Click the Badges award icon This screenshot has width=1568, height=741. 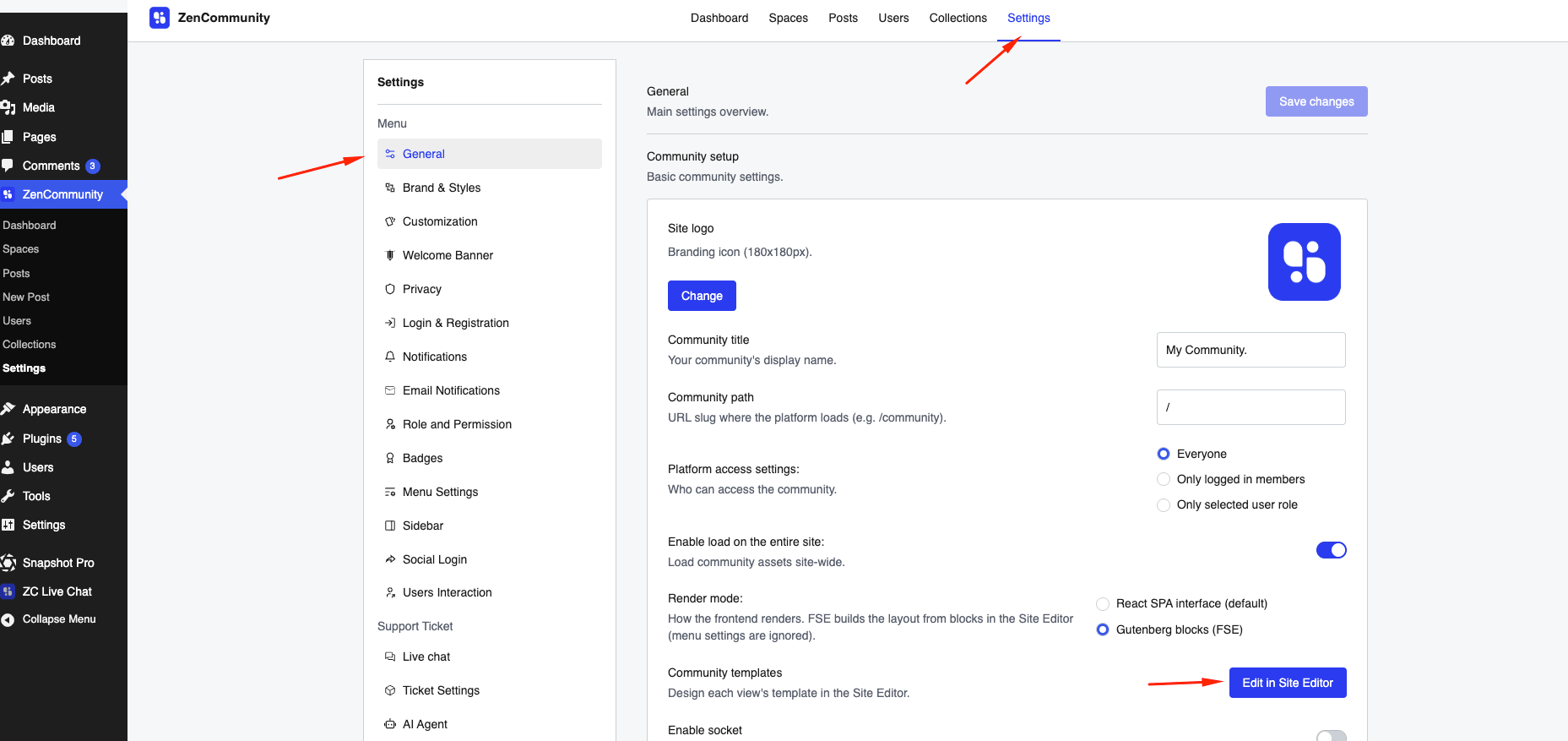[x=390, y=458]
